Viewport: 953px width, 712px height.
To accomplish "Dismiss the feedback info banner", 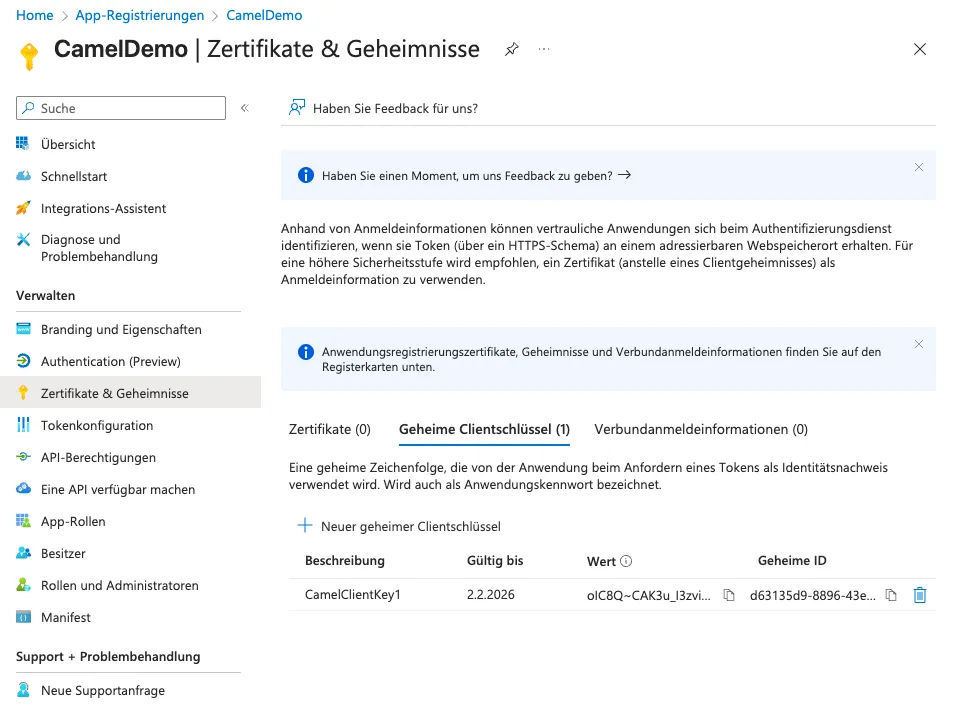I will click(918, 167).
